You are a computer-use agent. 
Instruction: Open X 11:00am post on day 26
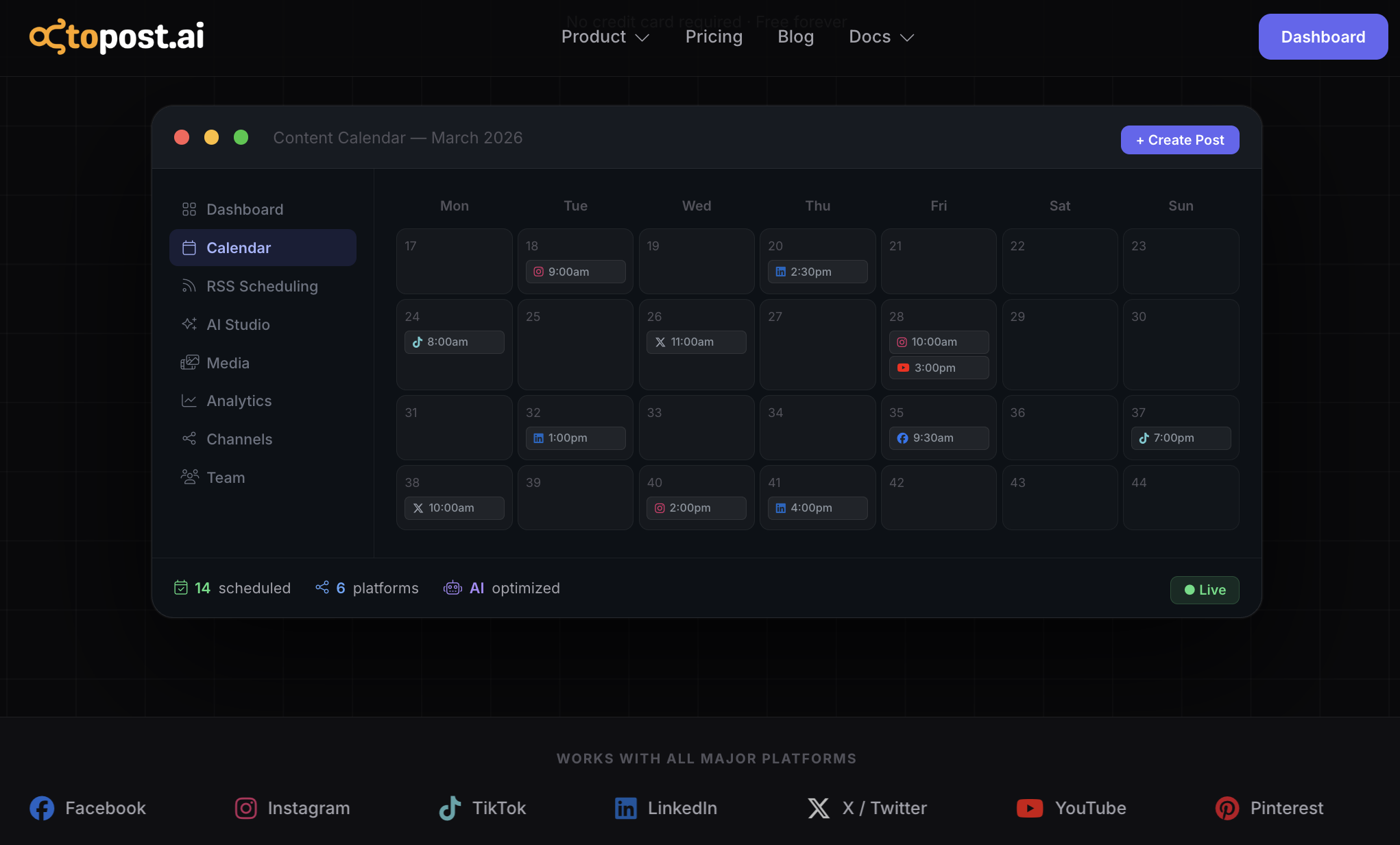click(696, 342)
